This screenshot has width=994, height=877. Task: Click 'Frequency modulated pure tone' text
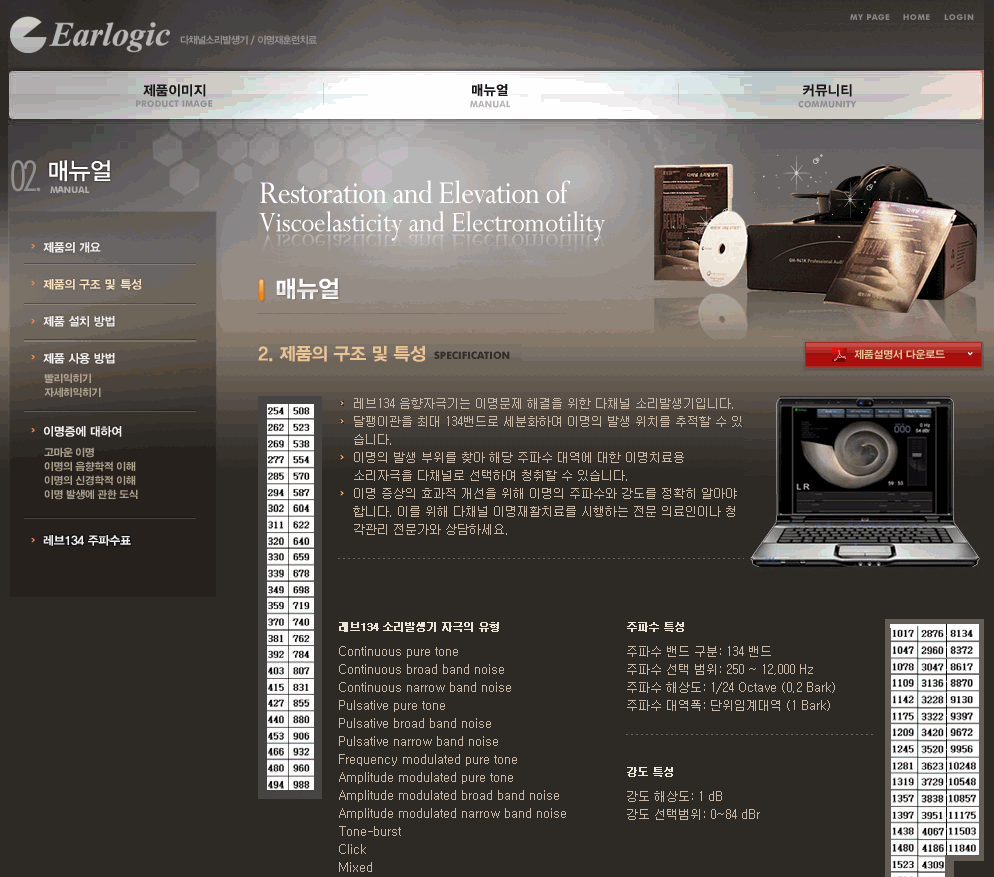428,760
